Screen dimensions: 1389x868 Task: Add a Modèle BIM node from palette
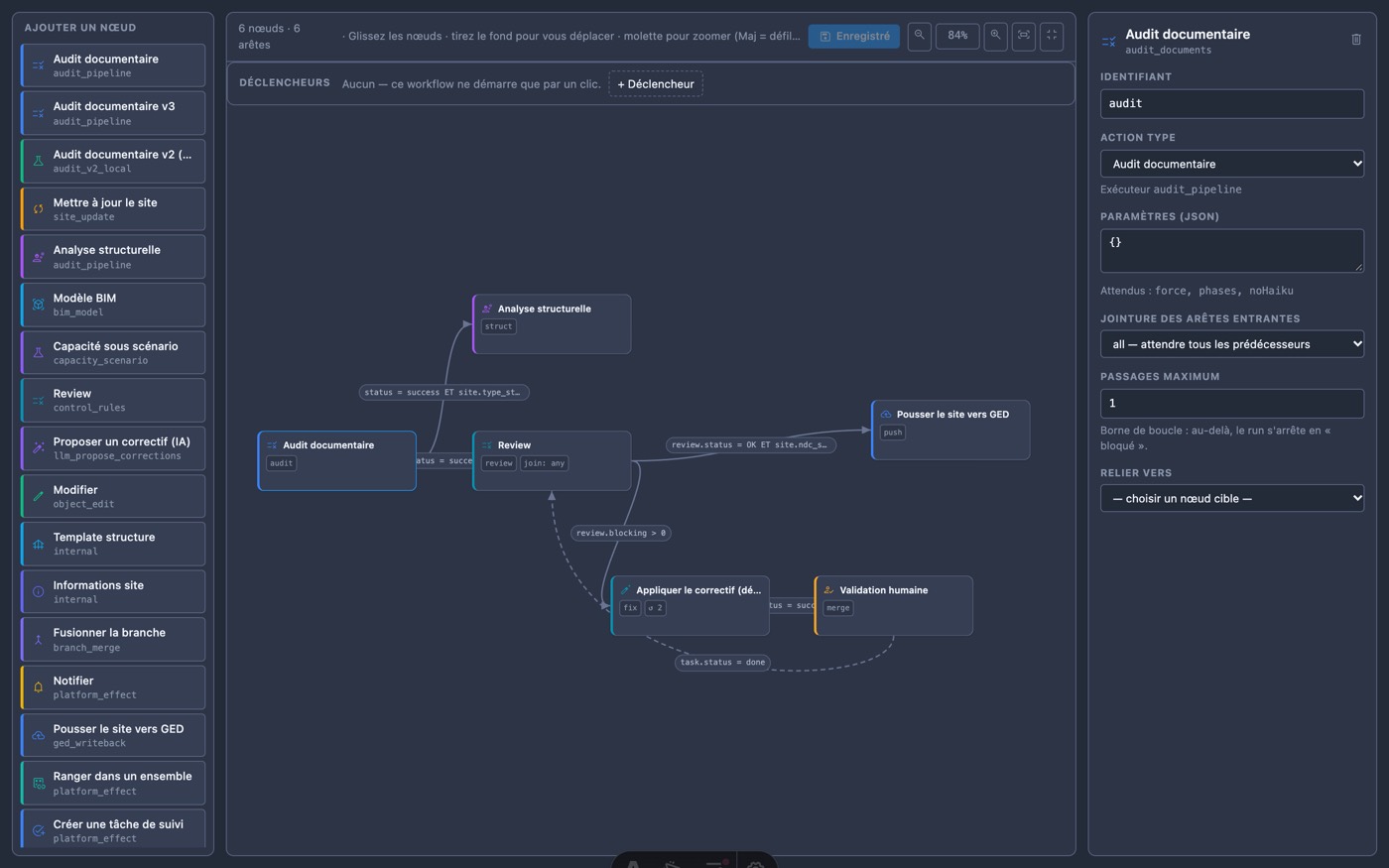tap(113, 305)
